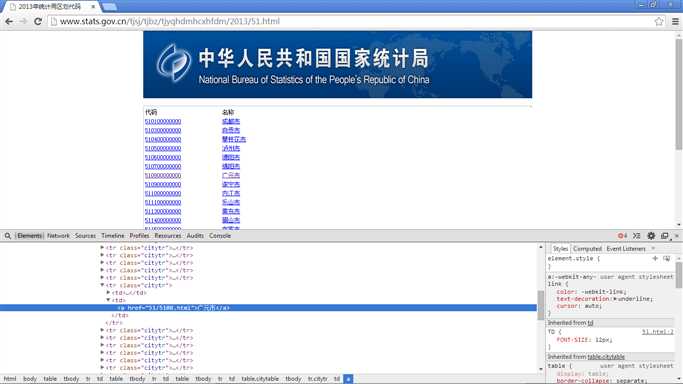The image size is (683, 384).
Task: Open the 乐山市 city link
Action: pos(231,202)
